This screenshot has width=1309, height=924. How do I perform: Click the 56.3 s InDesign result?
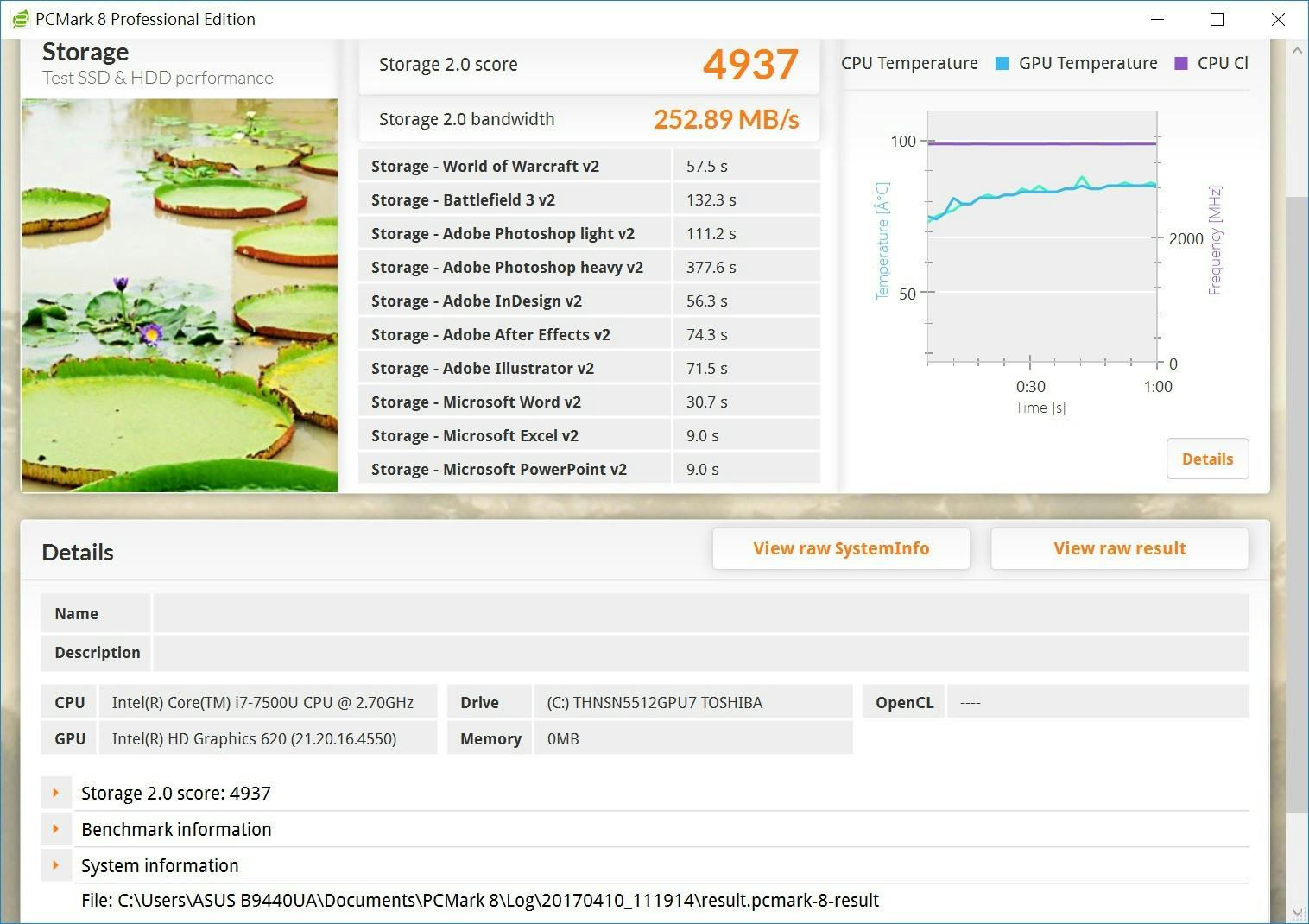[x=707, y=301]
